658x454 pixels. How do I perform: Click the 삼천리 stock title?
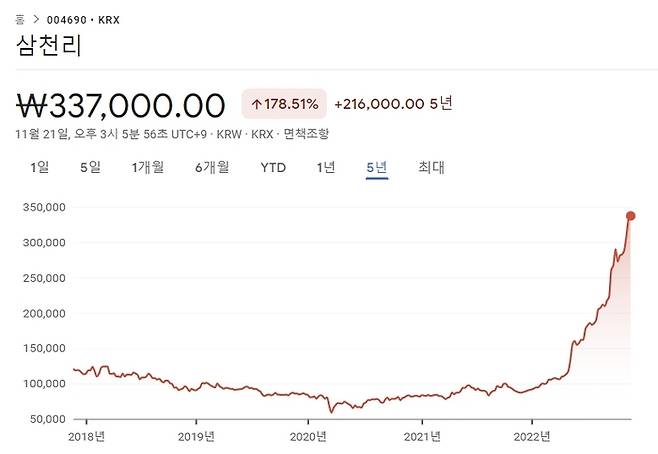tap(50, 45)
